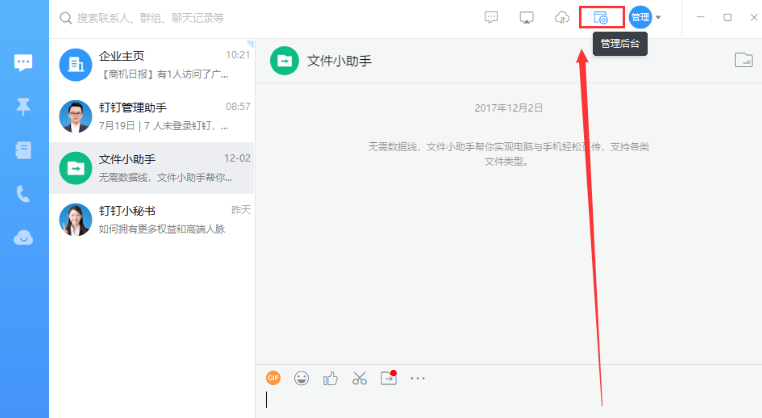Open the 钉钉小秘书 conversation

152,220
